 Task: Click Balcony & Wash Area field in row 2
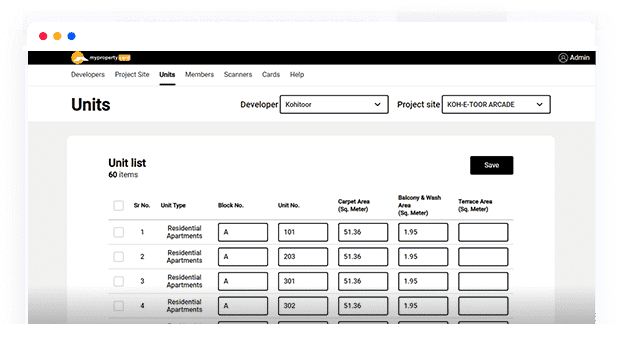pos(423,257)
